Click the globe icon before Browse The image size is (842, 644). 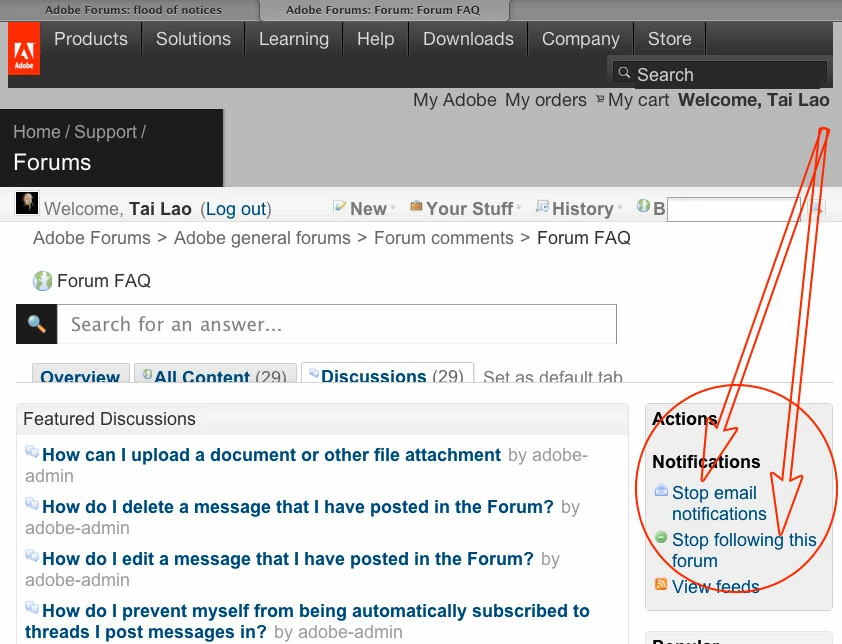643,206
